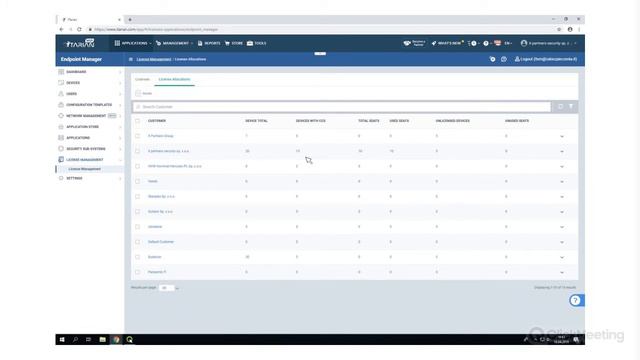640x360 pixels.
Task: Click the help circle icon left of Logout
Action: tap(504, 59)
